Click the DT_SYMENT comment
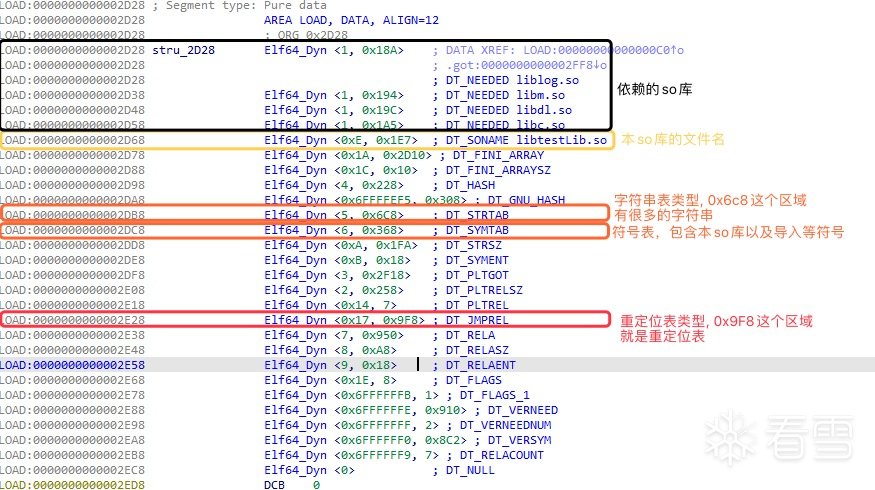The width and height of the screenshot is (875, 490). tap(477, 260)
